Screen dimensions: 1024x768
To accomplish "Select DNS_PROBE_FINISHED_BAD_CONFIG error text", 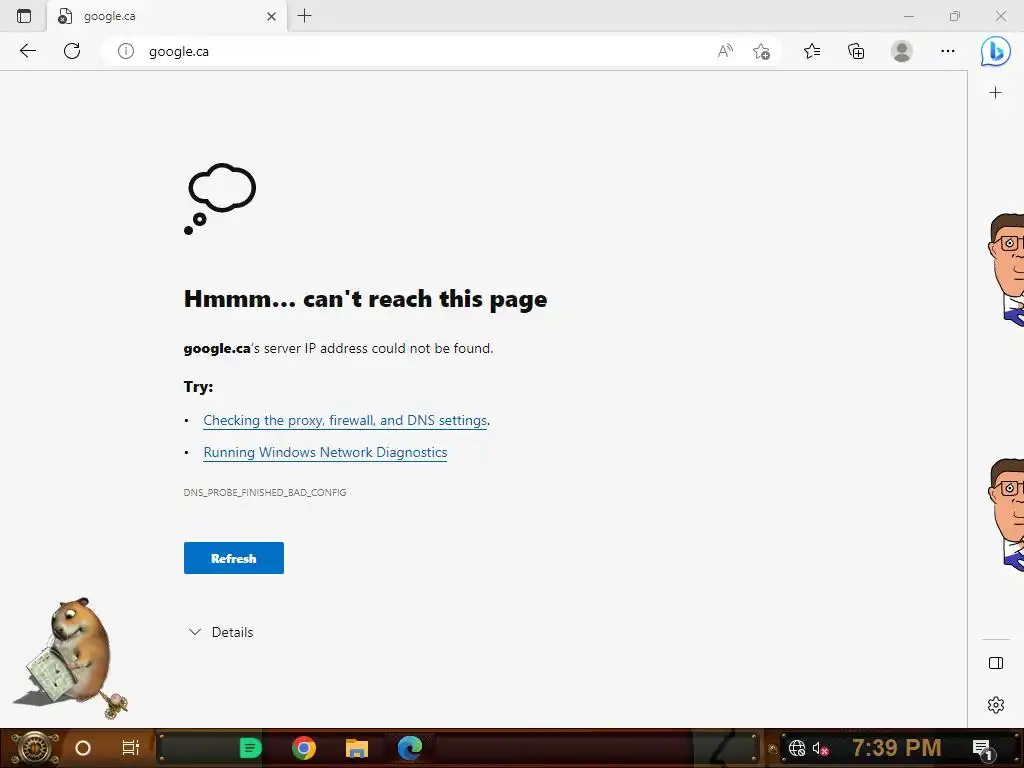I will pyautogui.click(x=264, y=492).
